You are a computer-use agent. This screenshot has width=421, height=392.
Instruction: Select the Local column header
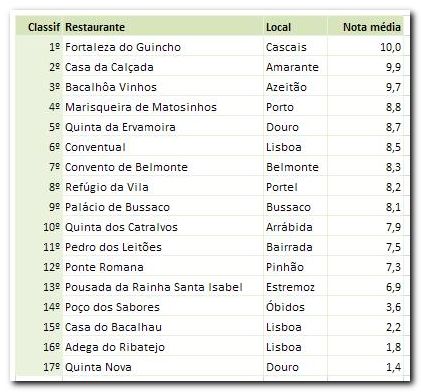tap(278, 27)
